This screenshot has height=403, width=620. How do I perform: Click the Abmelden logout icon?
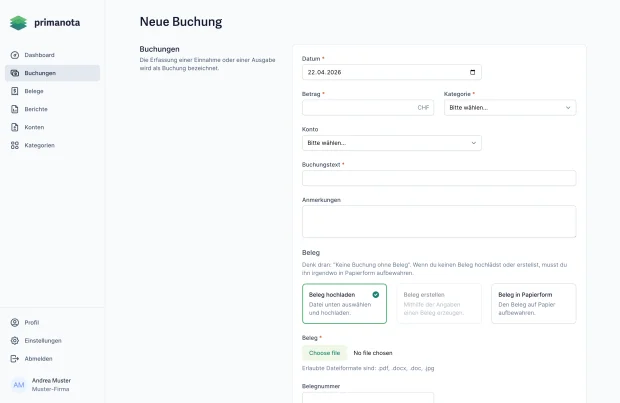point(15,359)
